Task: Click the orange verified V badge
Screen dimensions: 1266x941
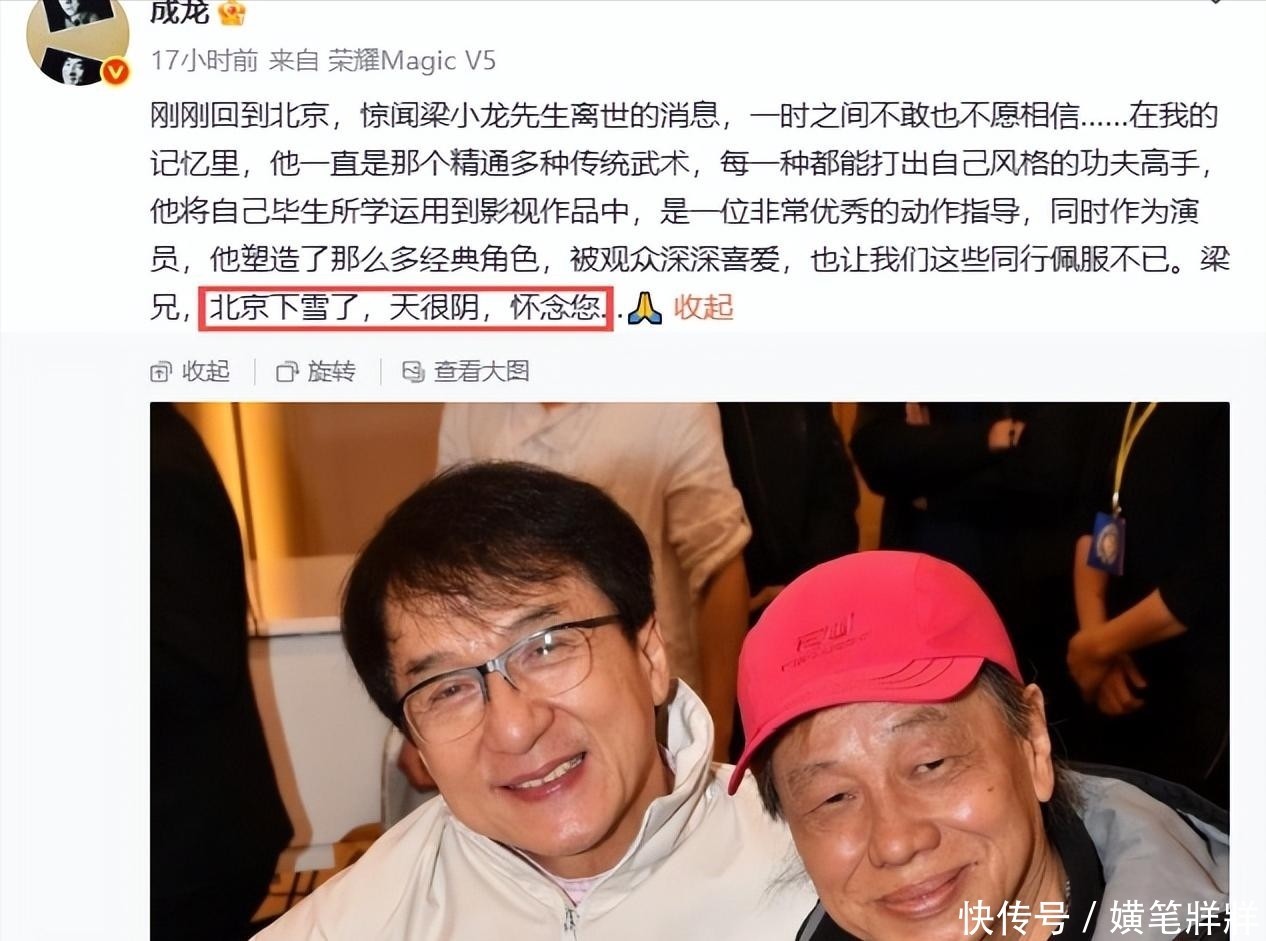Action: pos(116,72)
